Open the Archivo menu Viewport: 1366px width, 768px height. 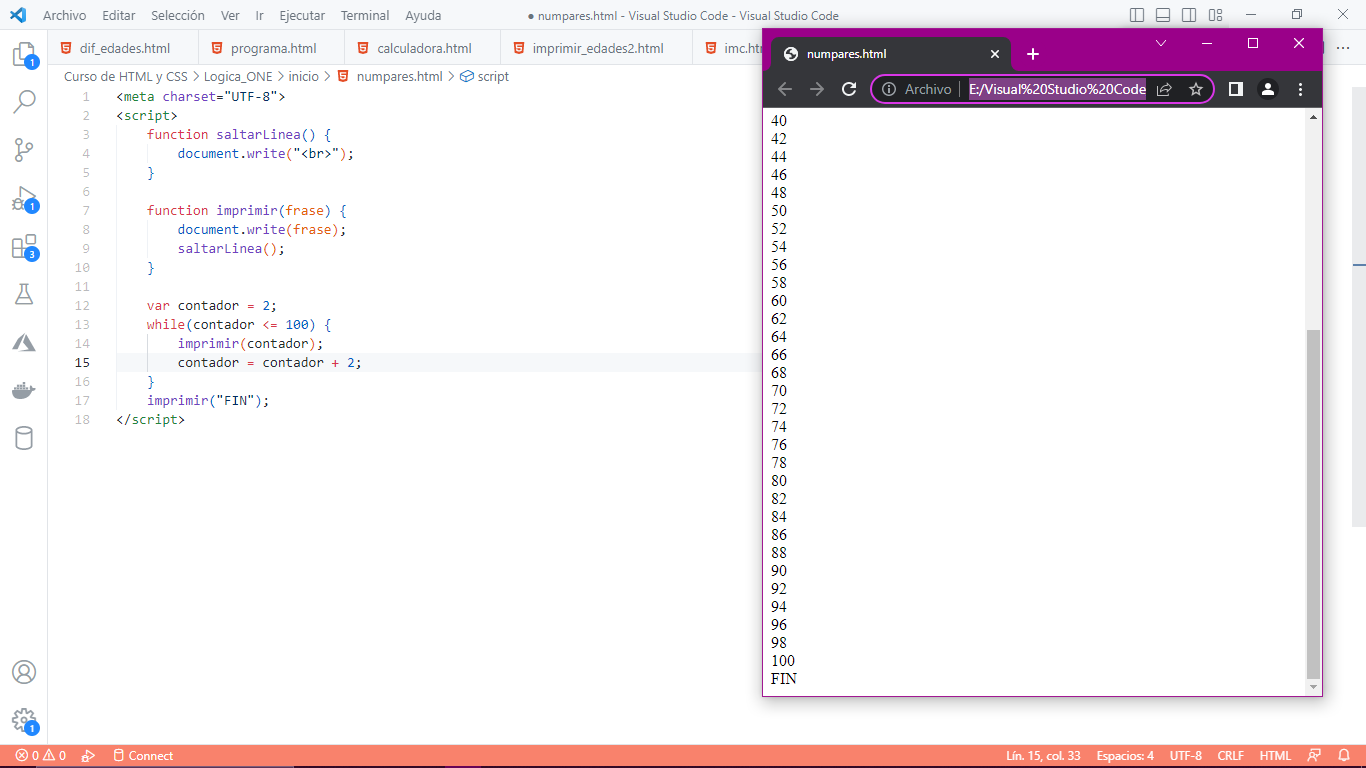point(64,15)
